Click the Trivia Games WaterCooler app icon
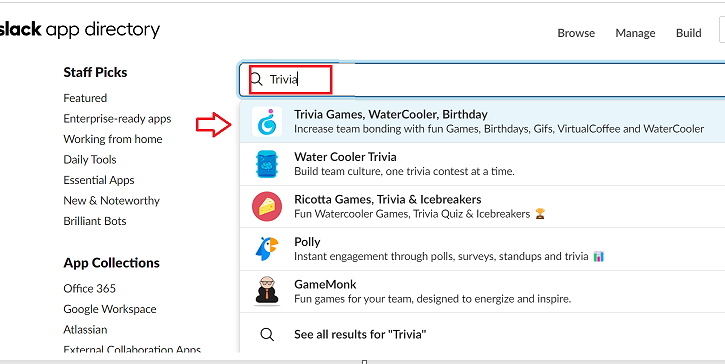 (x=267, y=121)
